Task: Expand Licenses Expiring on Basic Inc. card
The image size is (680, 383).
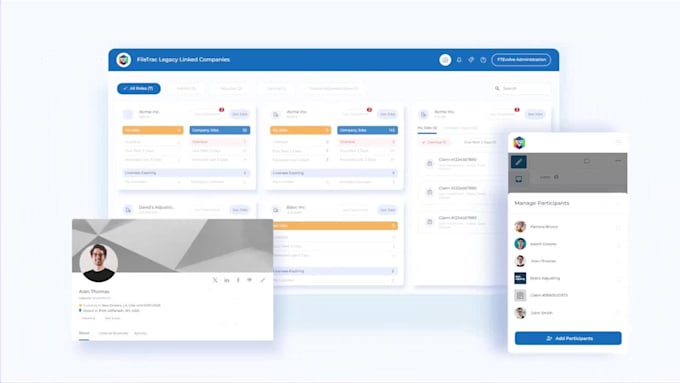Action: click(334, 271)
